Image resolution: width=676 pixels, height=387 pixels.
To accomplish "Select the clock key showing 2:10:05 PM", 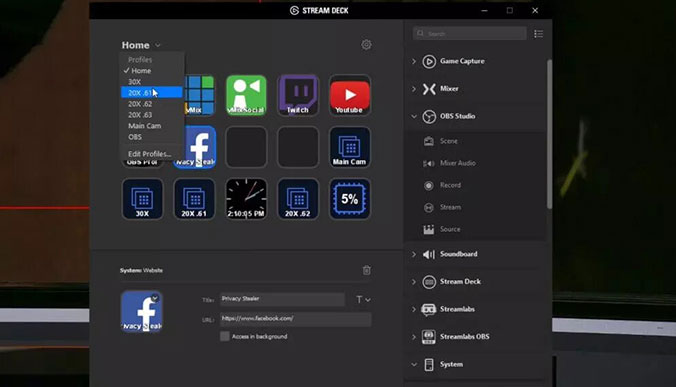I will tap(246, 199).
